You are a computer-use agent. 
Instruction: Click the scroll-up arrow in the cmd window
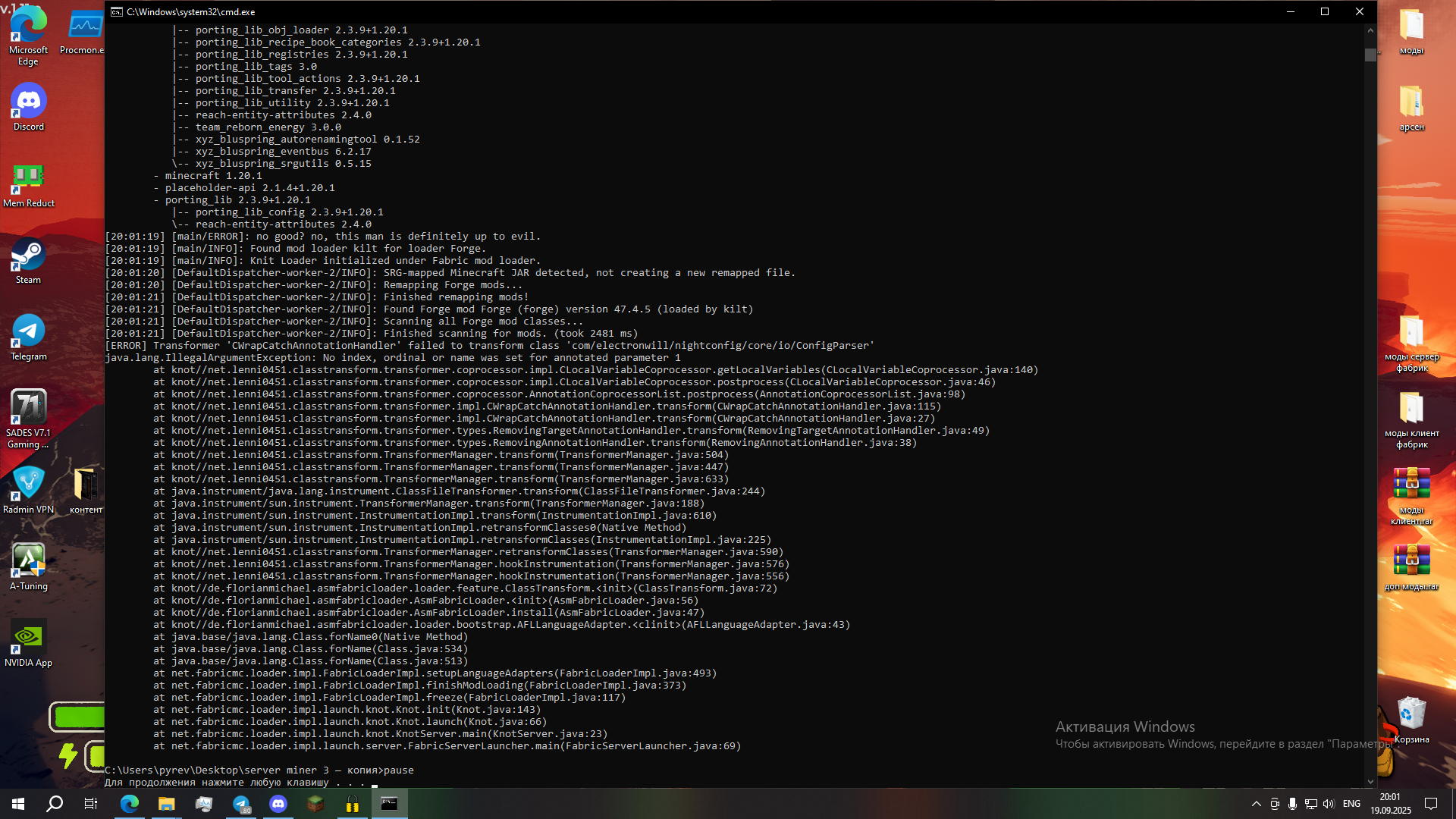(x=1370, y=30)
